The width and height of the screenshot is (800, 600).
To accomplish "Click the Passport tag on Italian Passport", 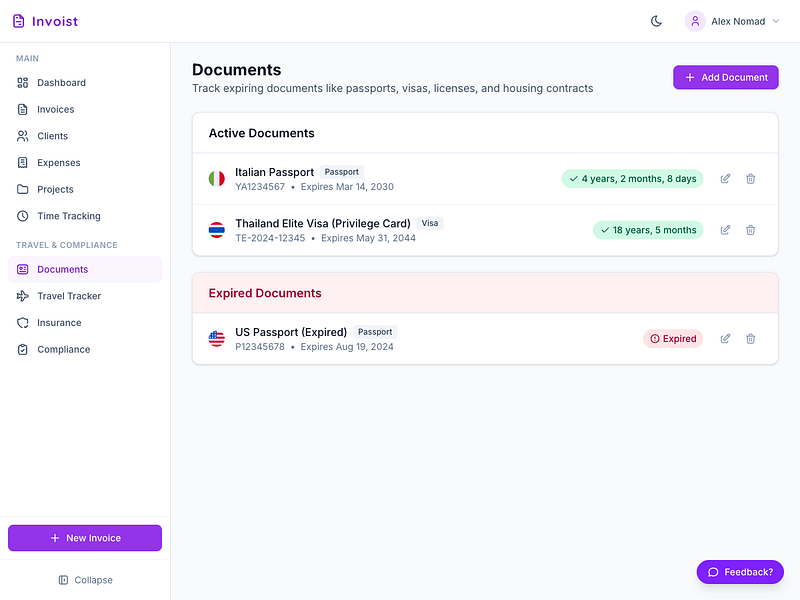I will pyautogui.click(x=341, y=172).
